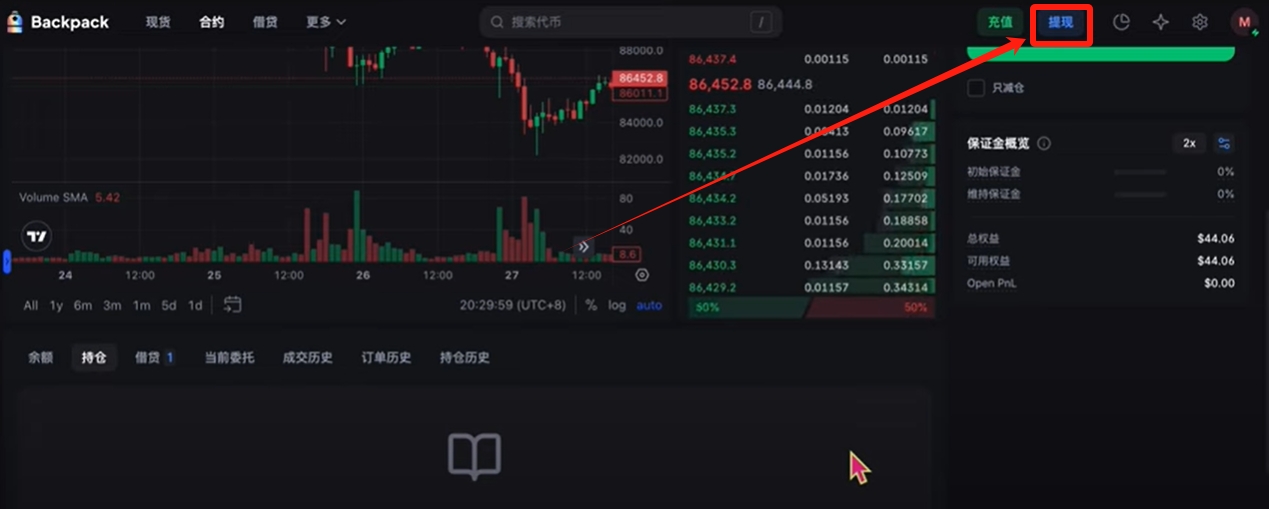Viewport: 1269px width, 509px height.
Task: Open the settings gear icon
Action: [1200, 22]
